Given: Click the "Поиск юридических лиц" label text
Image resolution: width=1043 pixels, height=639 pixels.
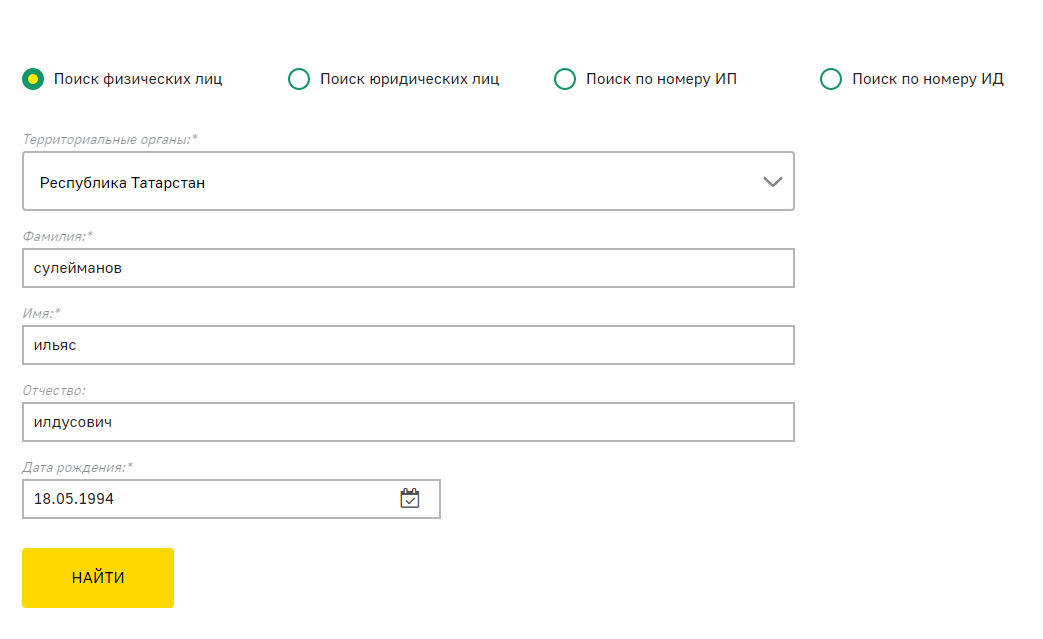Looking at the screenshot, I should pos(409,79).
